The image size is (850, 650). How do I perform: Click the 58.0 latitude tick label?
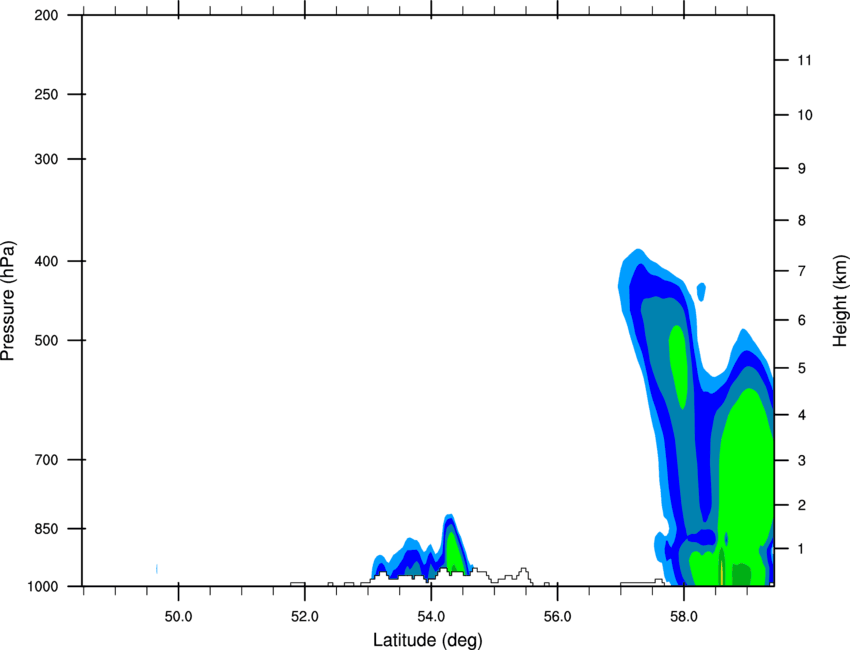684,616
